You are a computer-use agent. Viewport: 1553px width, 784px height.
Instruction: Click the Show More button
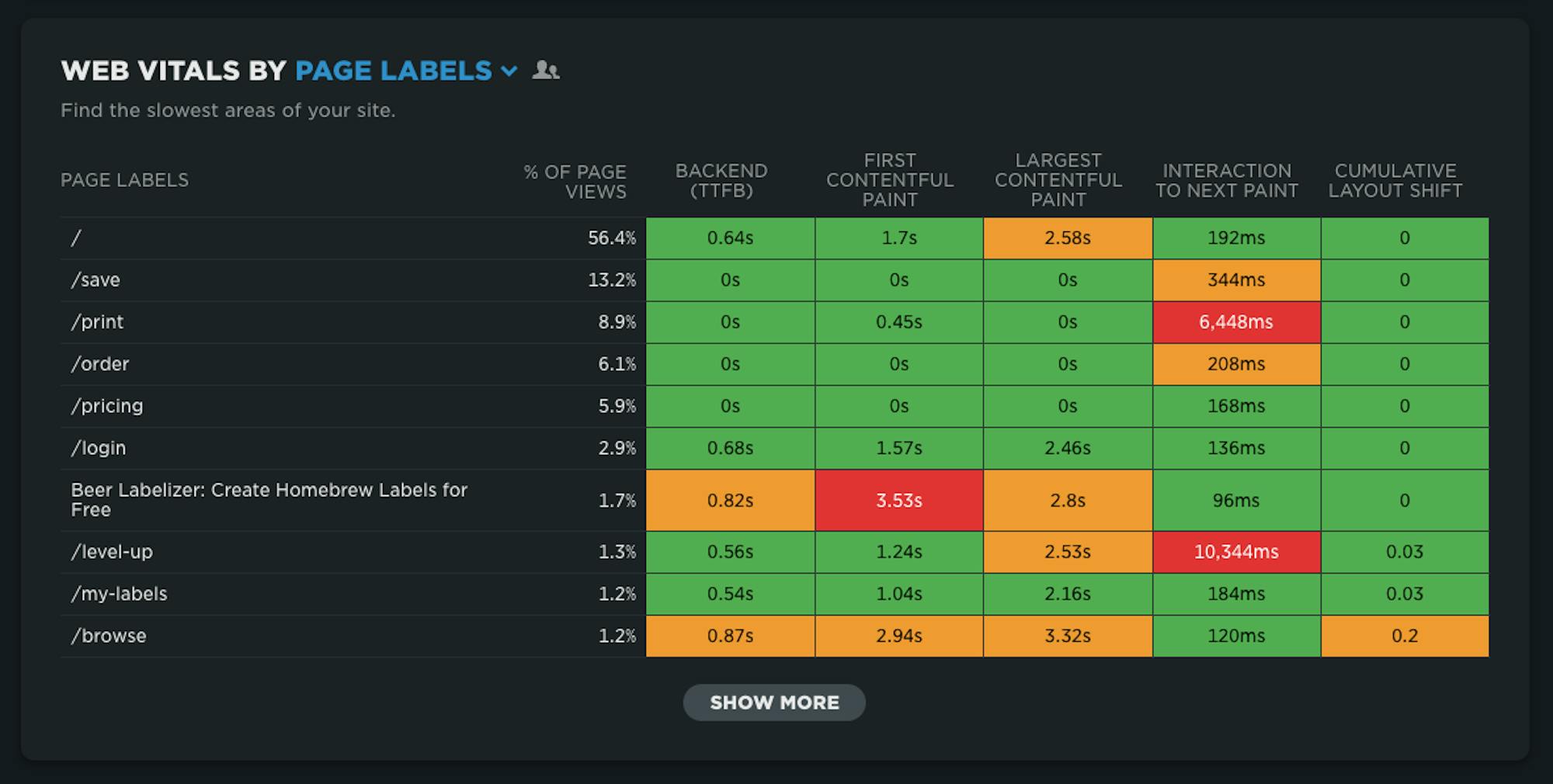coord(774,702)
